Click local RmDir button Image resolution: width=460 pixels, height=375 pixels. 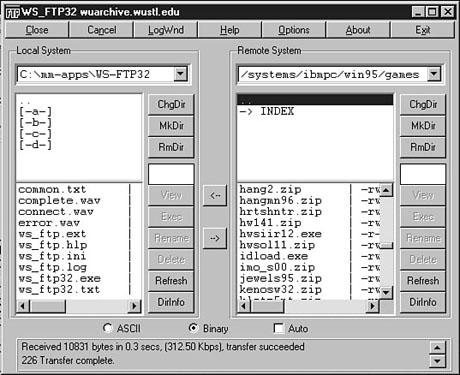point(171,147)
